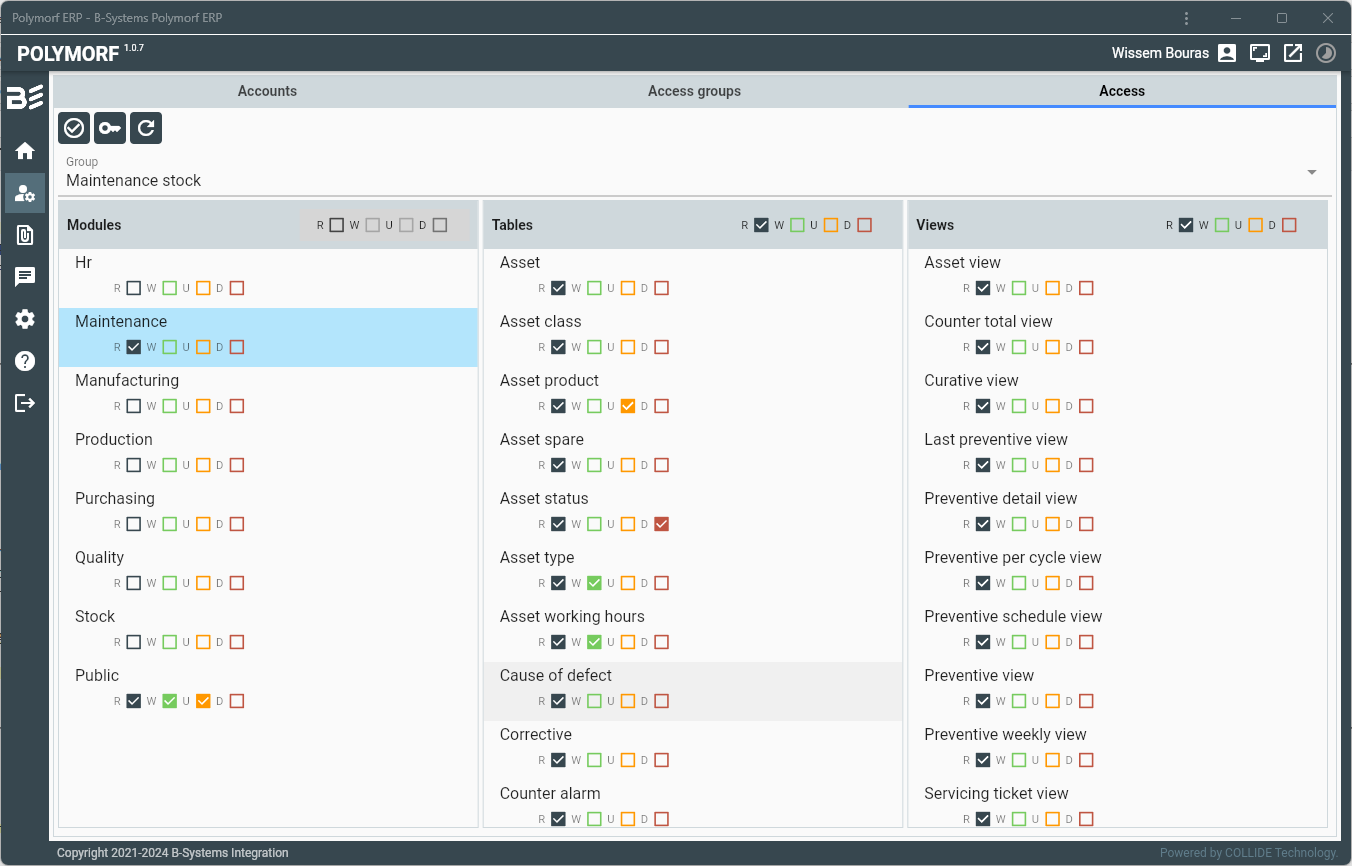Toggle Write checkbox for Asset type table
Image resolution: width=1352 pixels, height=866 pixels.
tap(594, 583)
